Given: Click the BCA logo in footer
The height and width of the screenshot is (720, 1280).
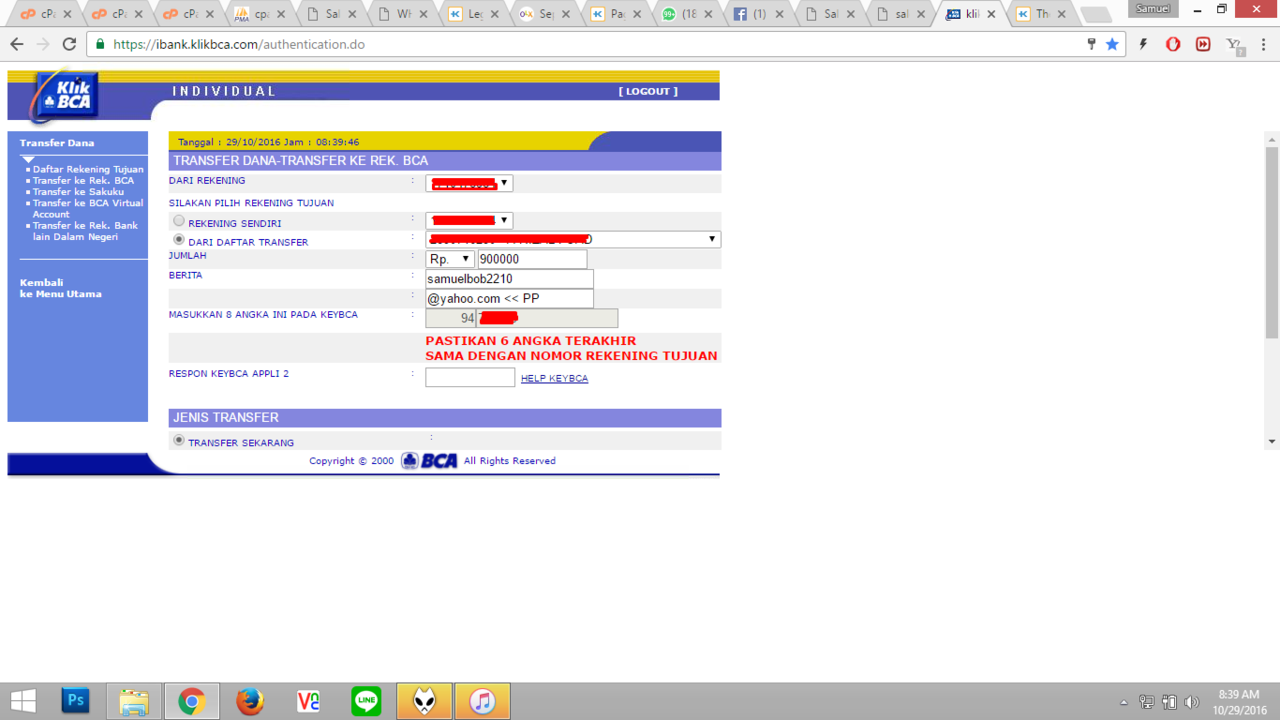Looking at the screenshot, I should pos(429,461).
